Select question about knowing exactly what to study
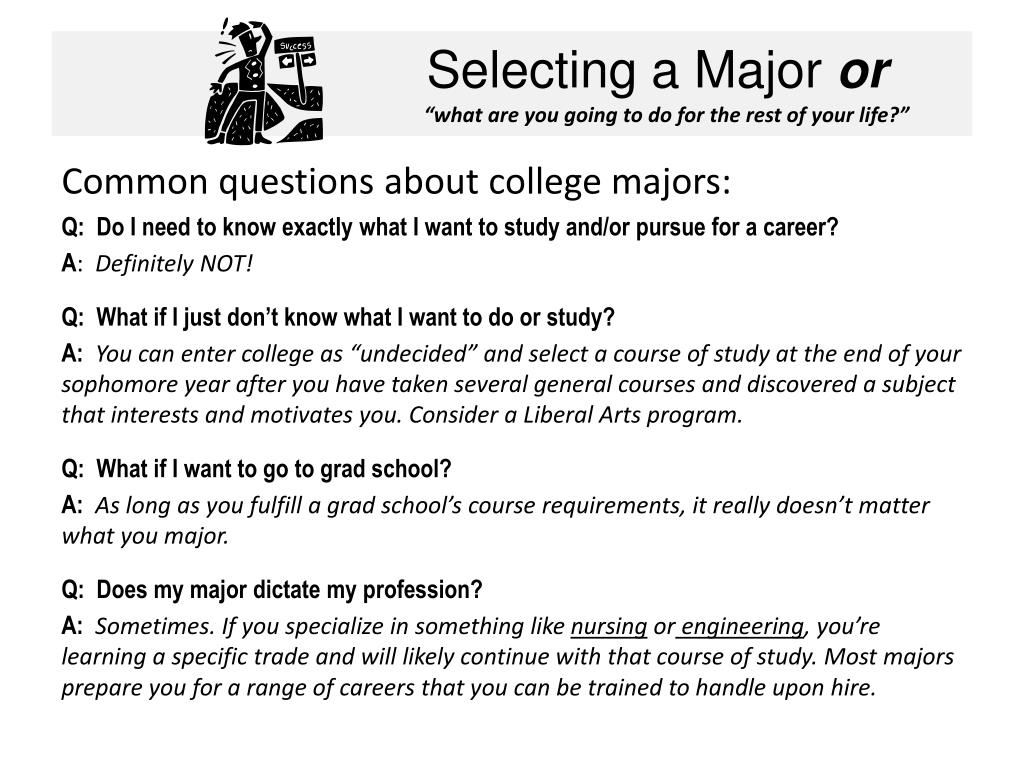This screenshot has width=1024, height=768. pos(449,227)
